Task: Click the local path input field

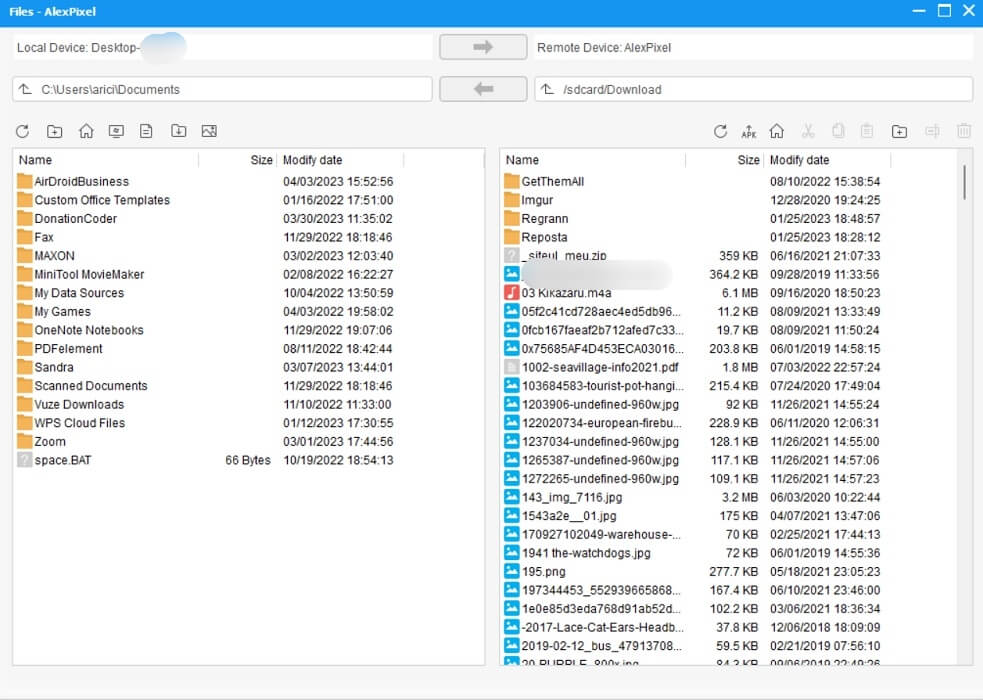Action: (x=220, y=89)
